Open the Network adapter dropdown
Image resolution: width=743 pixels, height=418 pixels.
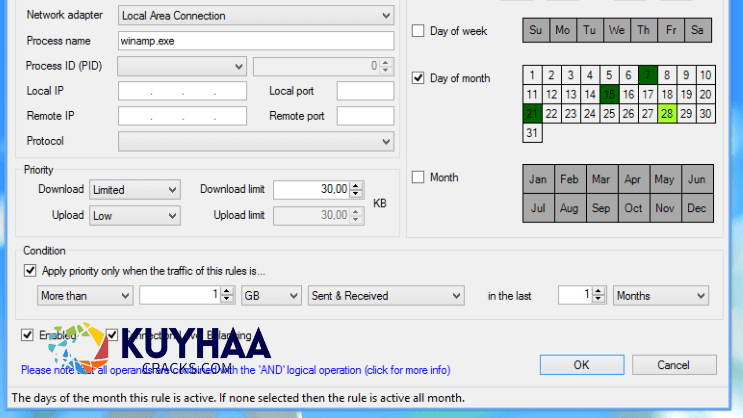pyautogui.click(x=255, y=16)
